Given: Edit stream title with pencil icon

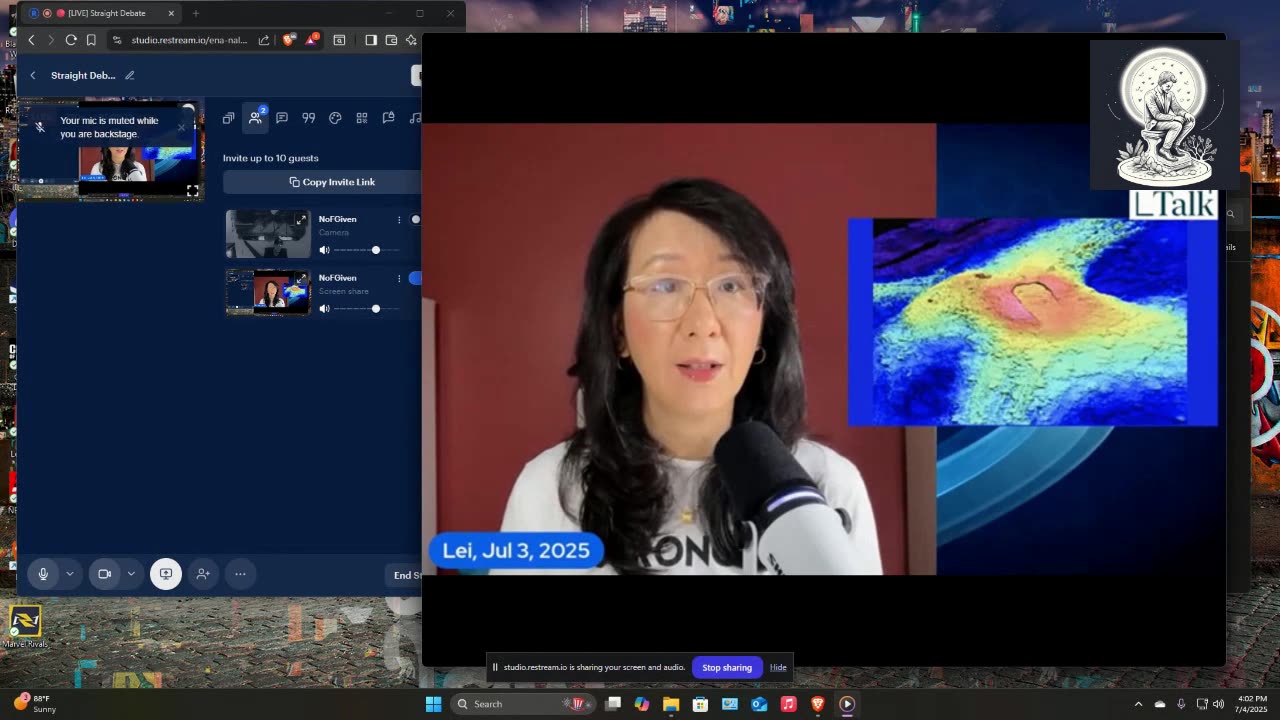Looking at the screenshot, I should click(x=130, y=75).
